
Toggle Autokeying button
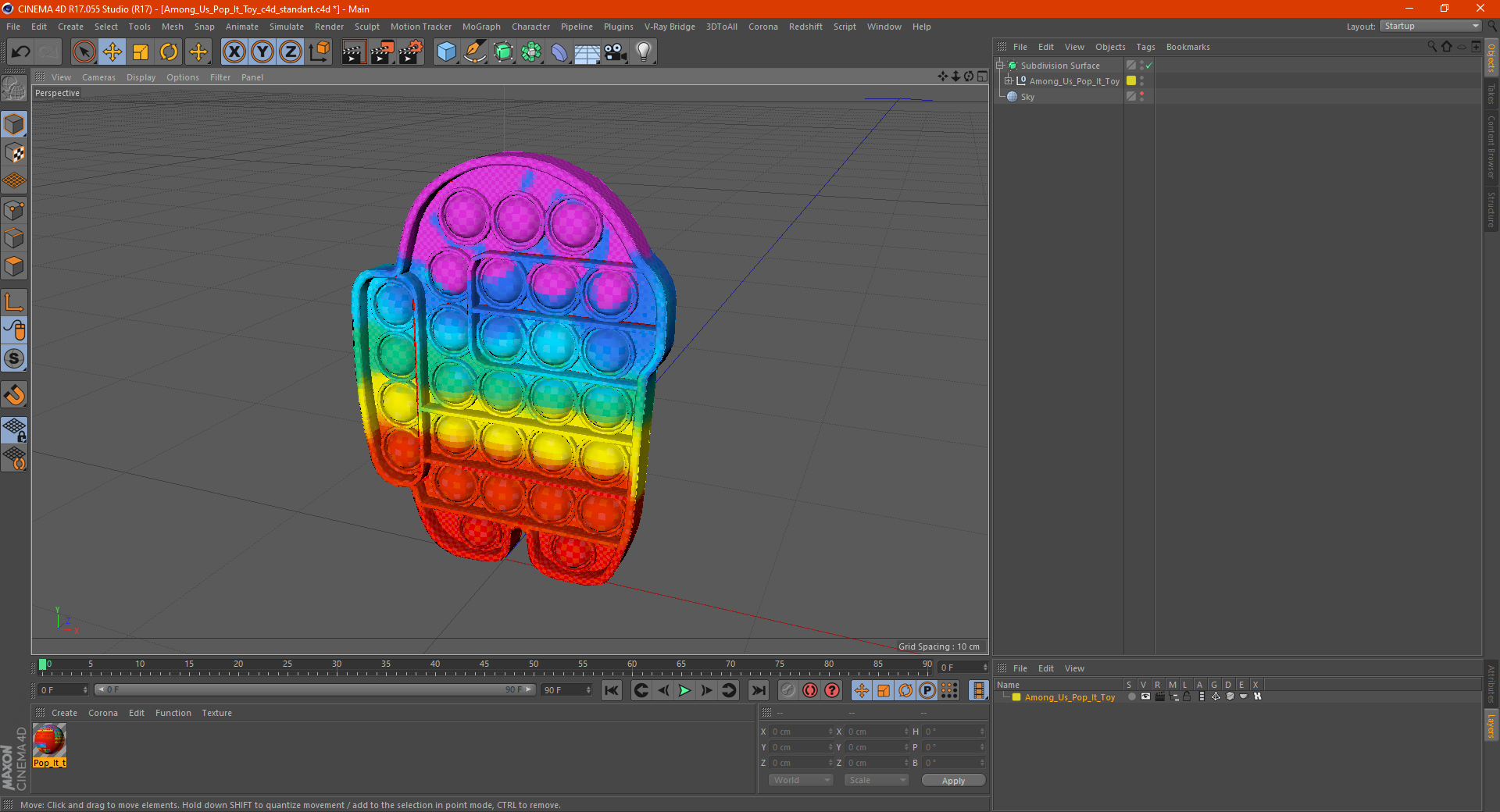point(810,690)
